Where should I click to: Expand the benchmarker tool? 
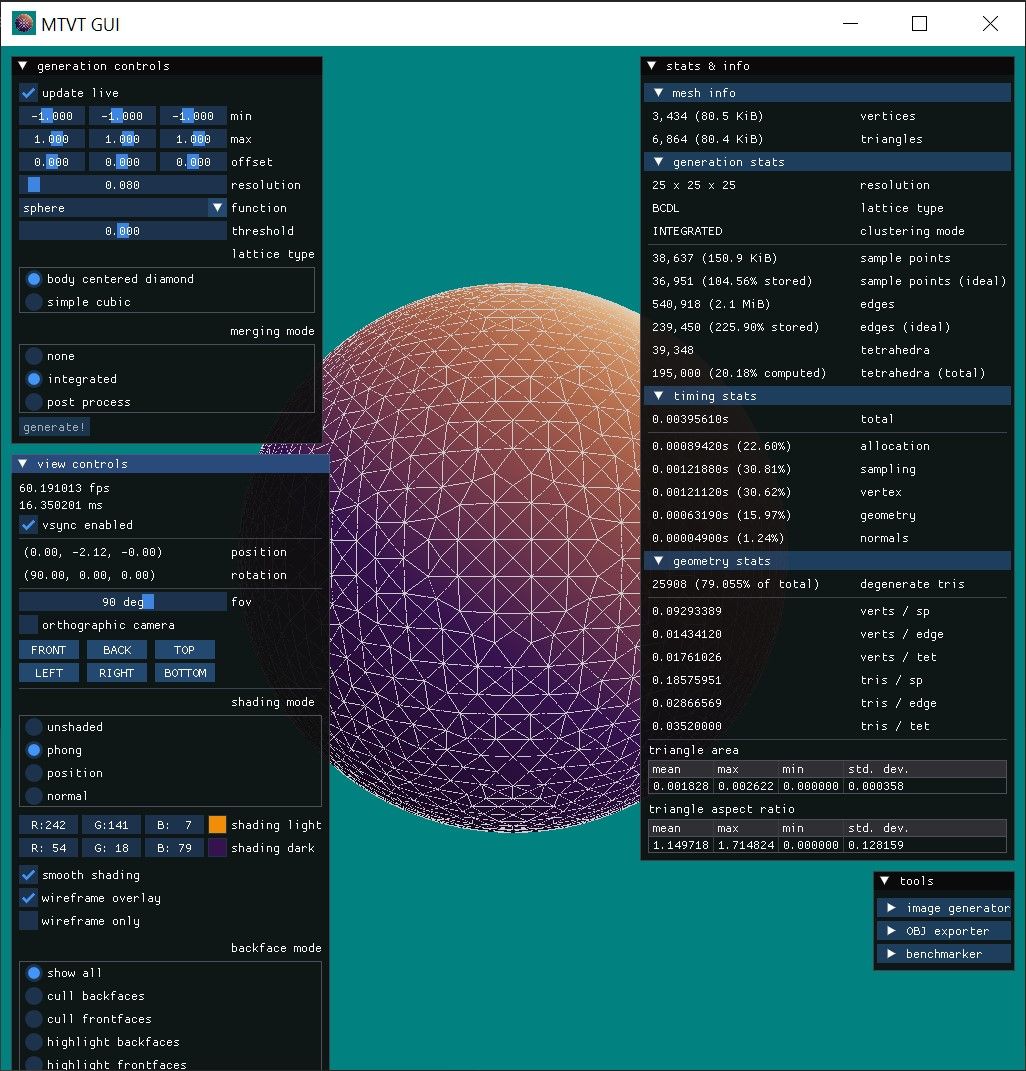tap(944, 954)
